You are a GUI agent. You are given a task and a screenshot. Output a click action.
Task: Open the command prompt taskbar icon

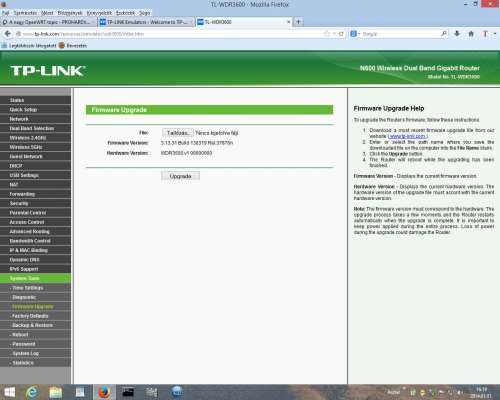128,392
